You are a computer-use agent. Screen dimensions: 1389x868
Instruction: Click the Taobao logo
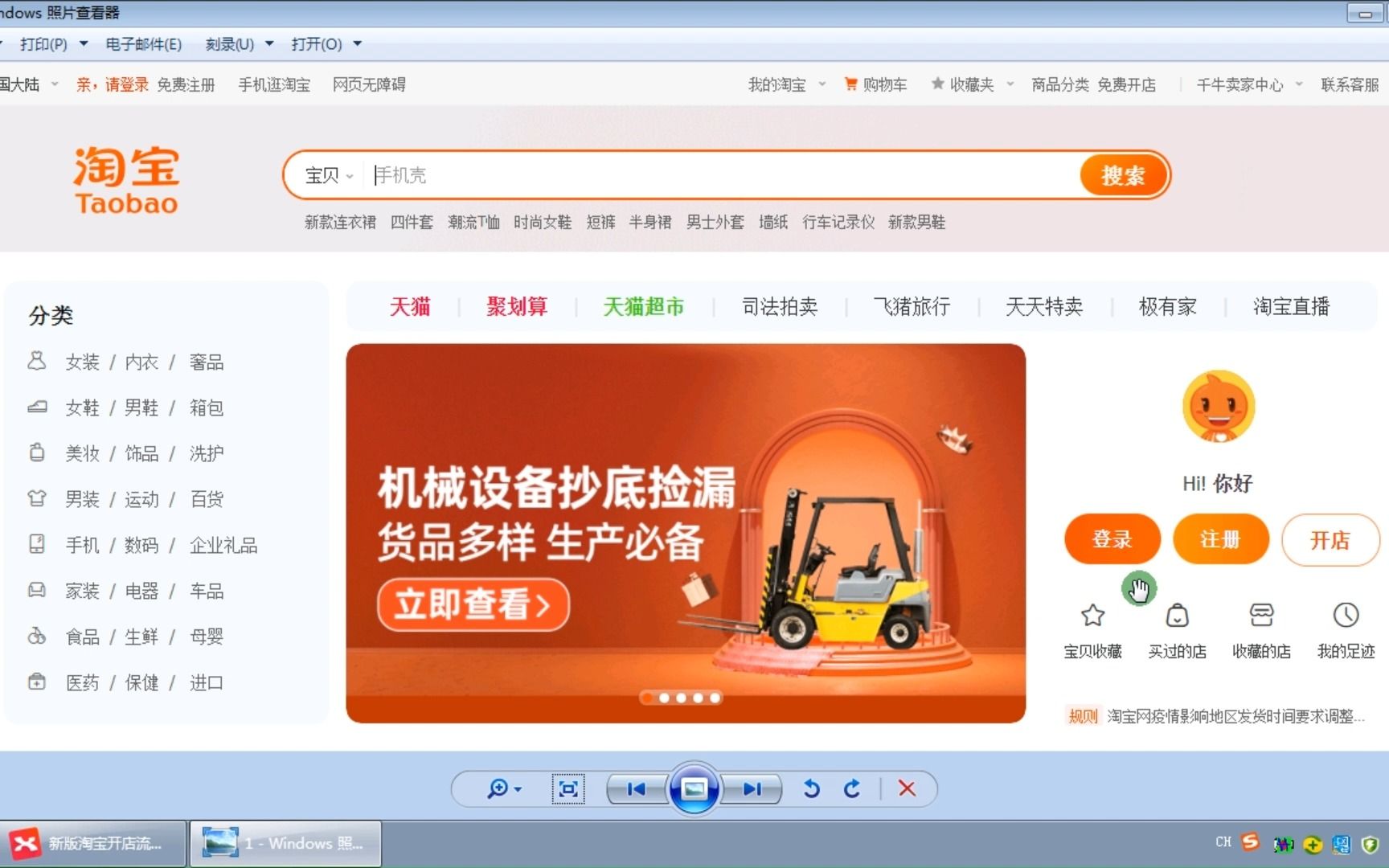(126, 180)
